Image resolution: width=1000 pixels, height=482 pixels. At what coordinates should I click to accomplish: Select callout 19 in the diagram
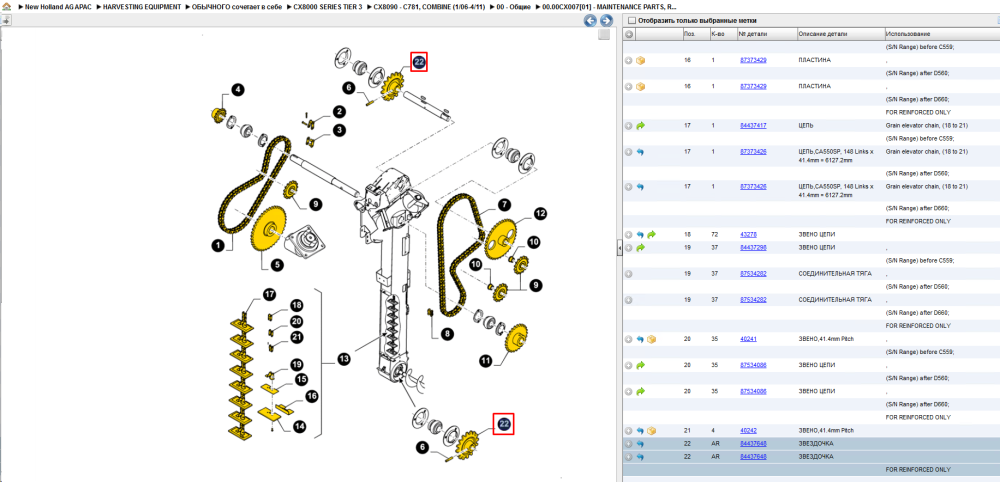coord(297,364)
